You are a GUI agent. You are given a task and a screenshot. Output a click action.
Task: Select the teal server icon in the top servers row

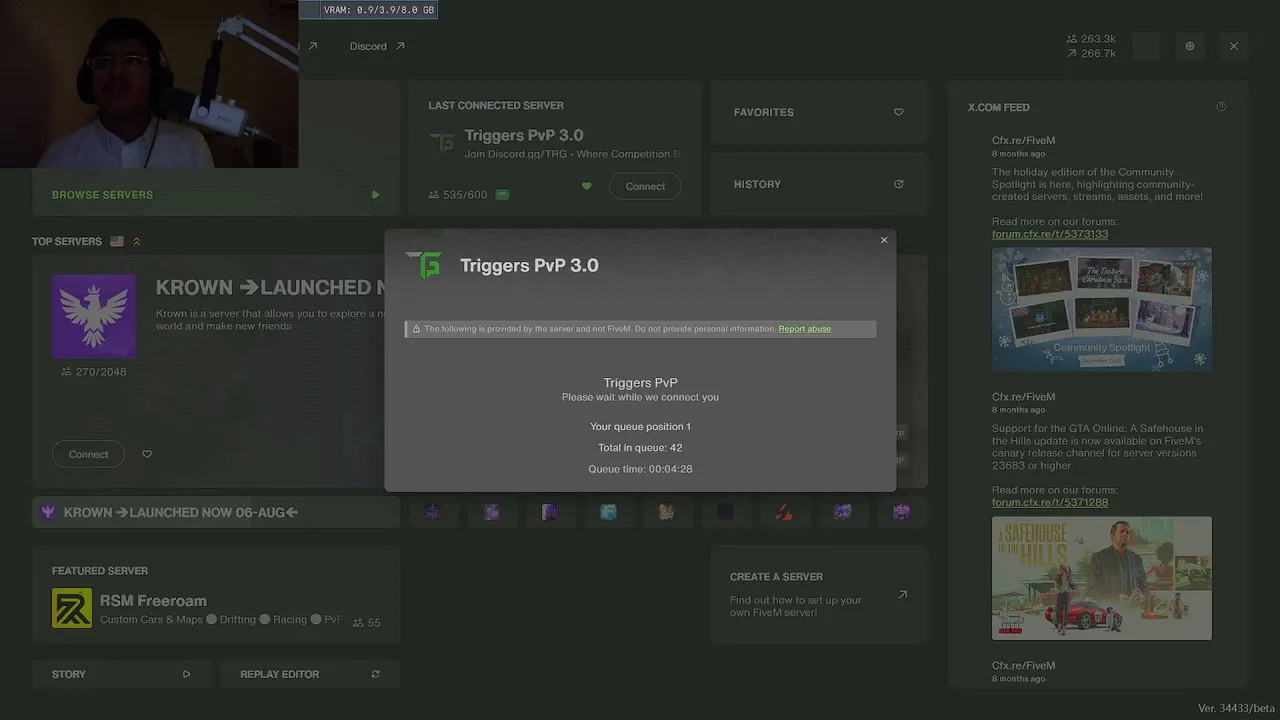[608, 512]
